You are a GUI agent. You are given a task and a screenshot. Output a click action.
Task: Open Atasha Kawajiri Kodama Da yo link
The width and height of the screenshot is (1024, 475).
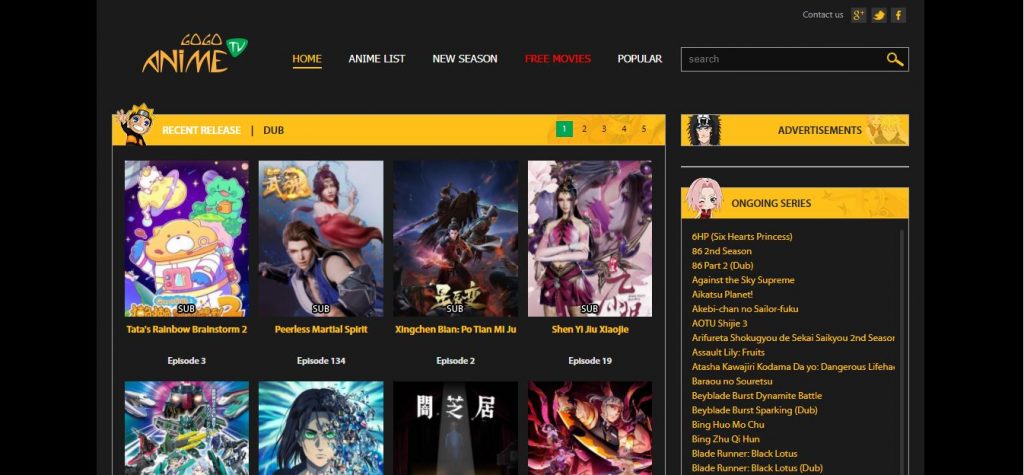click(x=793, y=367)
